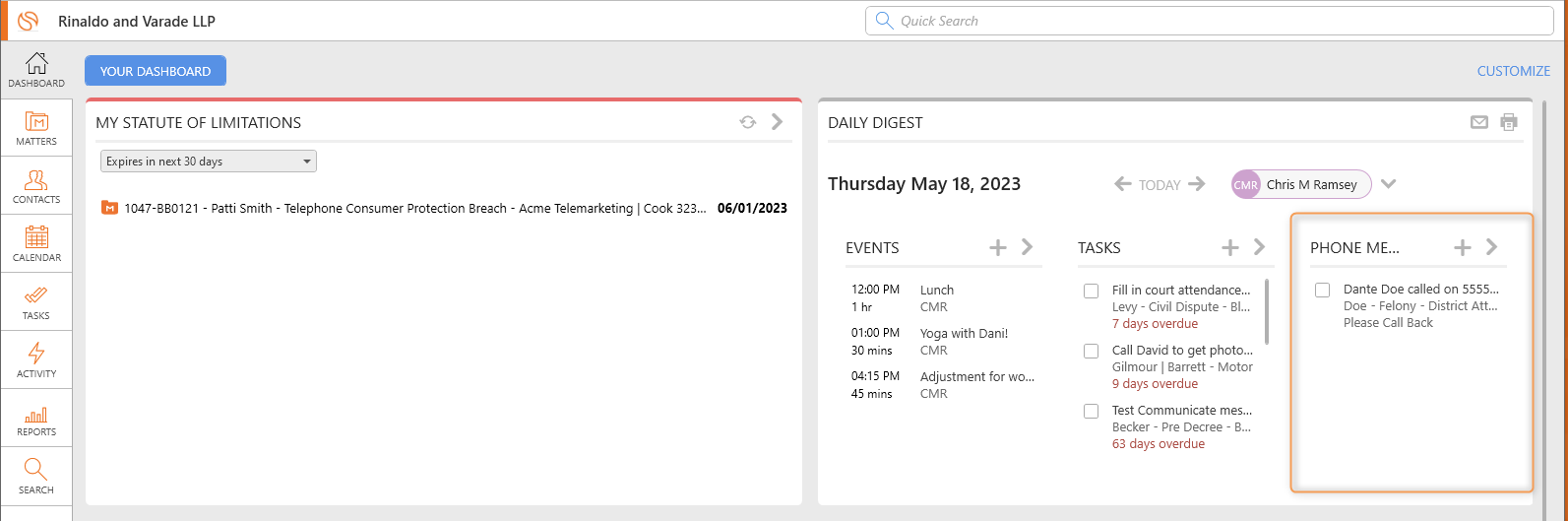Mark Dante Doe phone message as done
1568x521 pixels.
point(1323,290)
